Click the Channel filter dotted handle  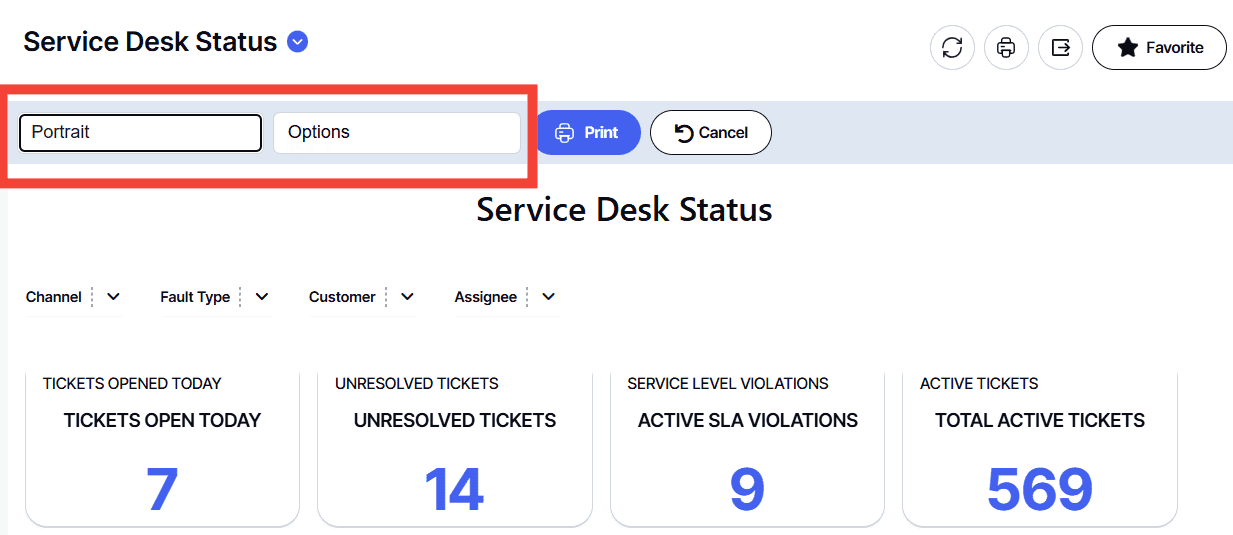(92, 297)
